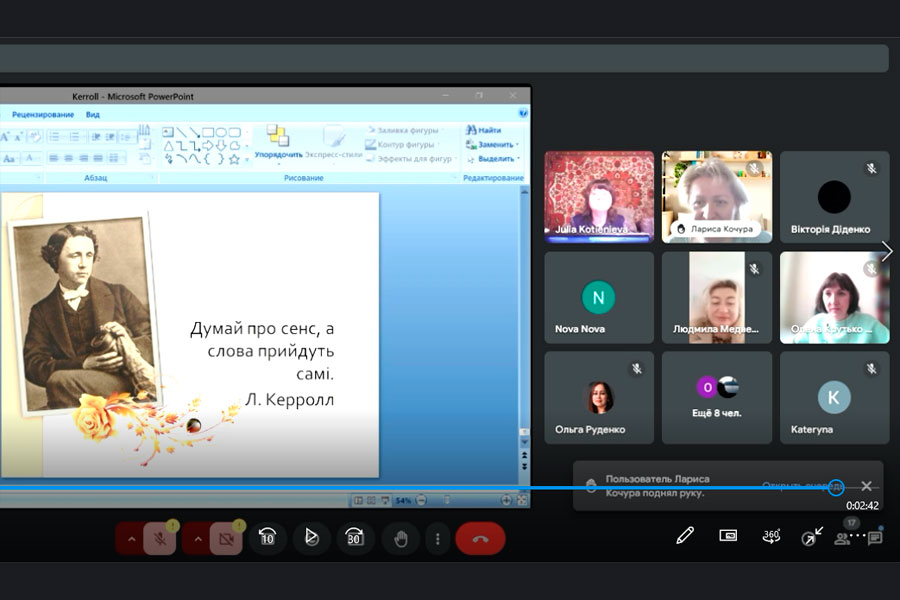Click the Aa change case icon
This screenshot has width=900, height=600.
(9, 158)
